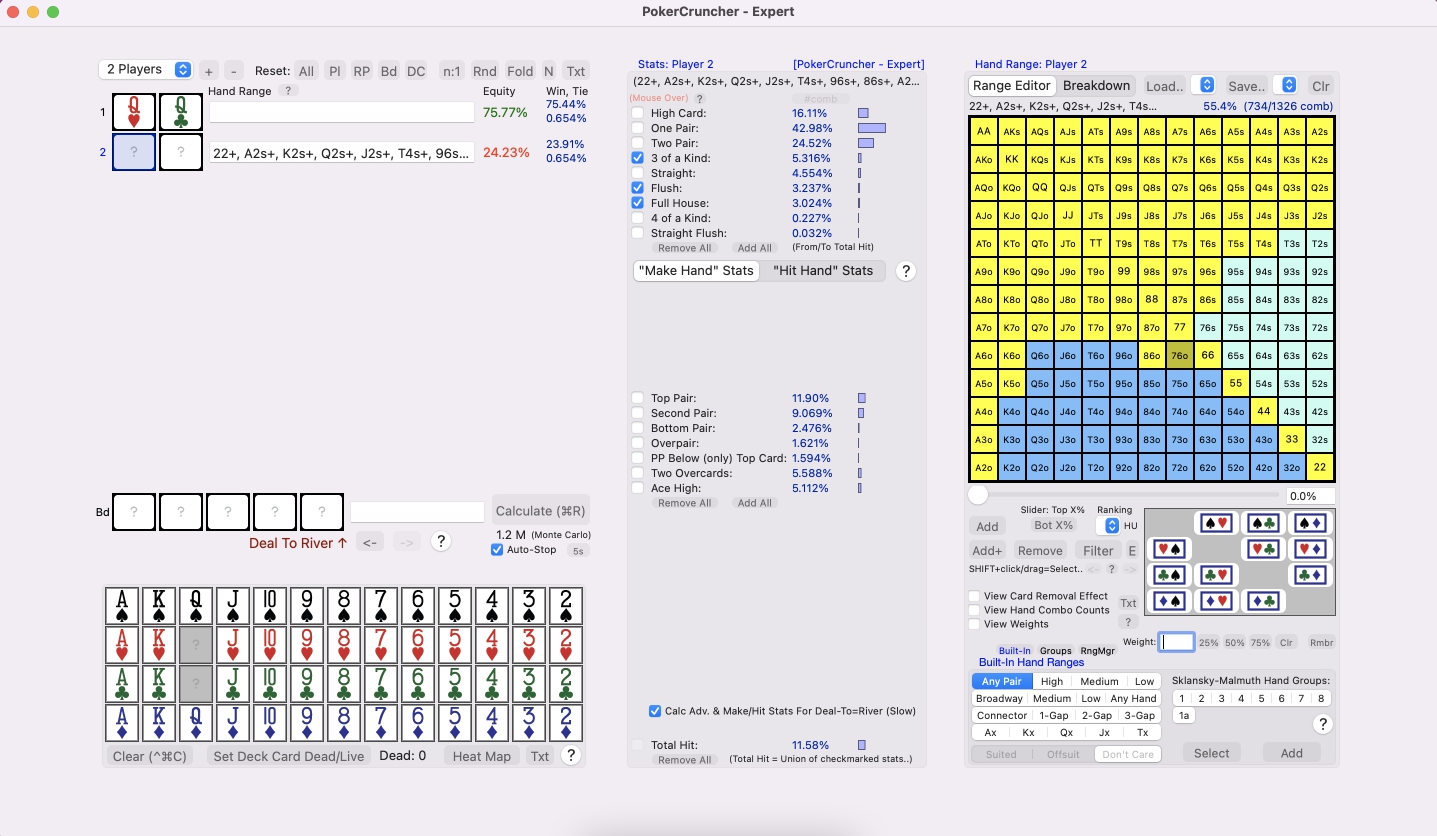
Task: Click the Clear deck button
Action: [150, 756]
